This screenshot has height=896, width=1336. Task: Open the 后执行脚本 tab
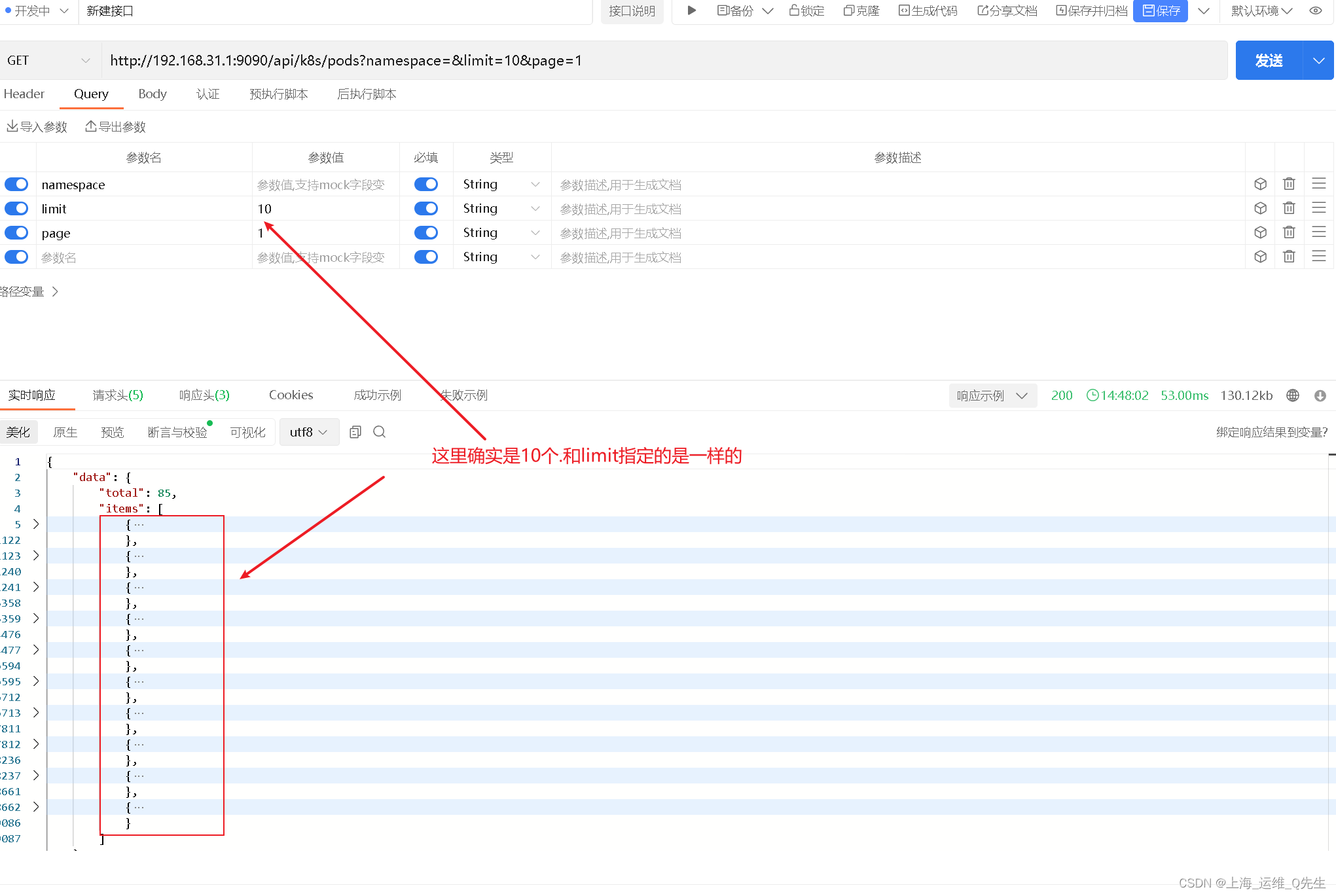367,94
